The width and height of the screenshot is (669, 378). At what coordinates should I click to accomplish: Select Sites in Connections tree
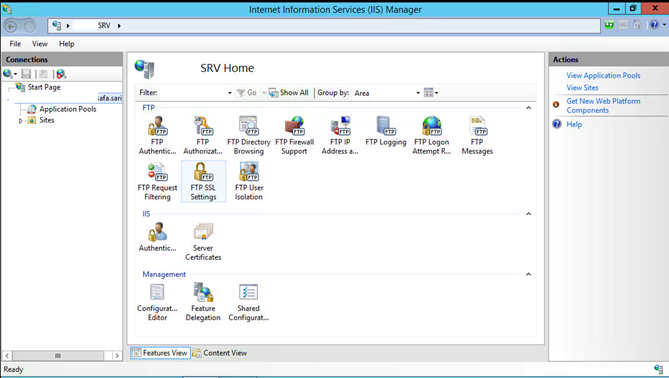point(47,120)
